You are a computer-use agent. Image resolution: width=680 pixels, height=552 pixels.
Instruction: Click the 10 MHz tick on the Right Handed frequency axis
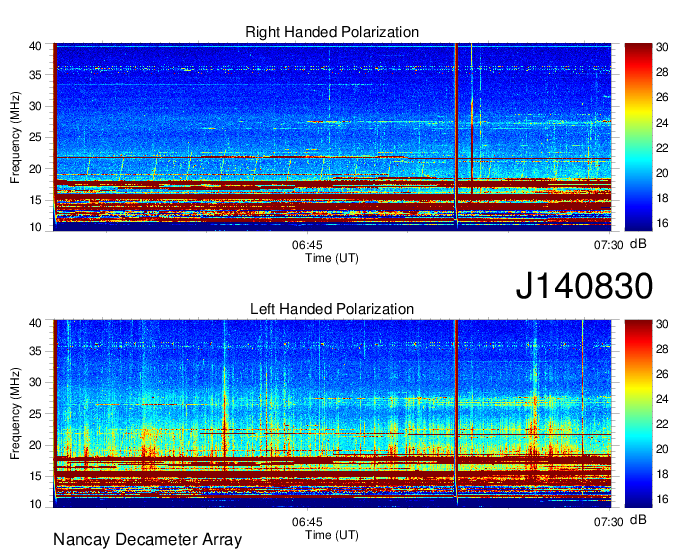coord(35,227)
